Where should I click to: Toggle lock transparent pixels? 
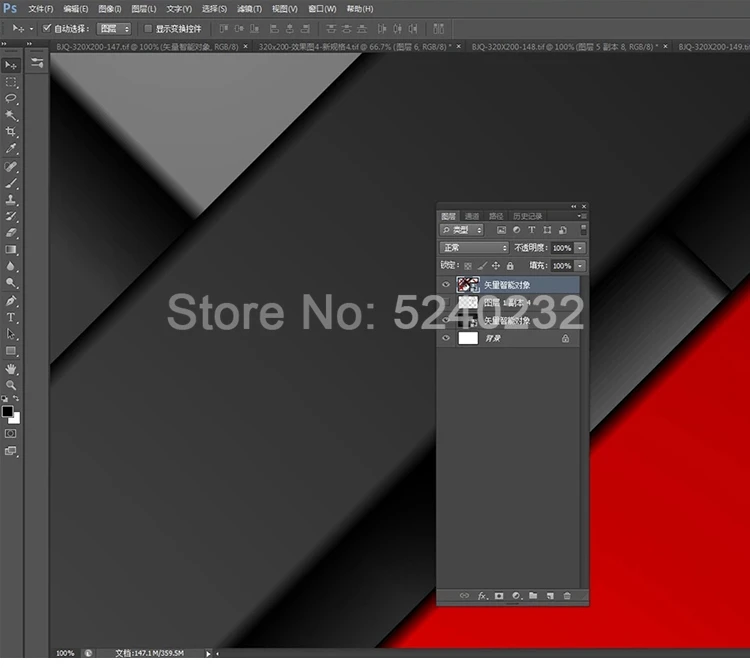pos(468,266)
